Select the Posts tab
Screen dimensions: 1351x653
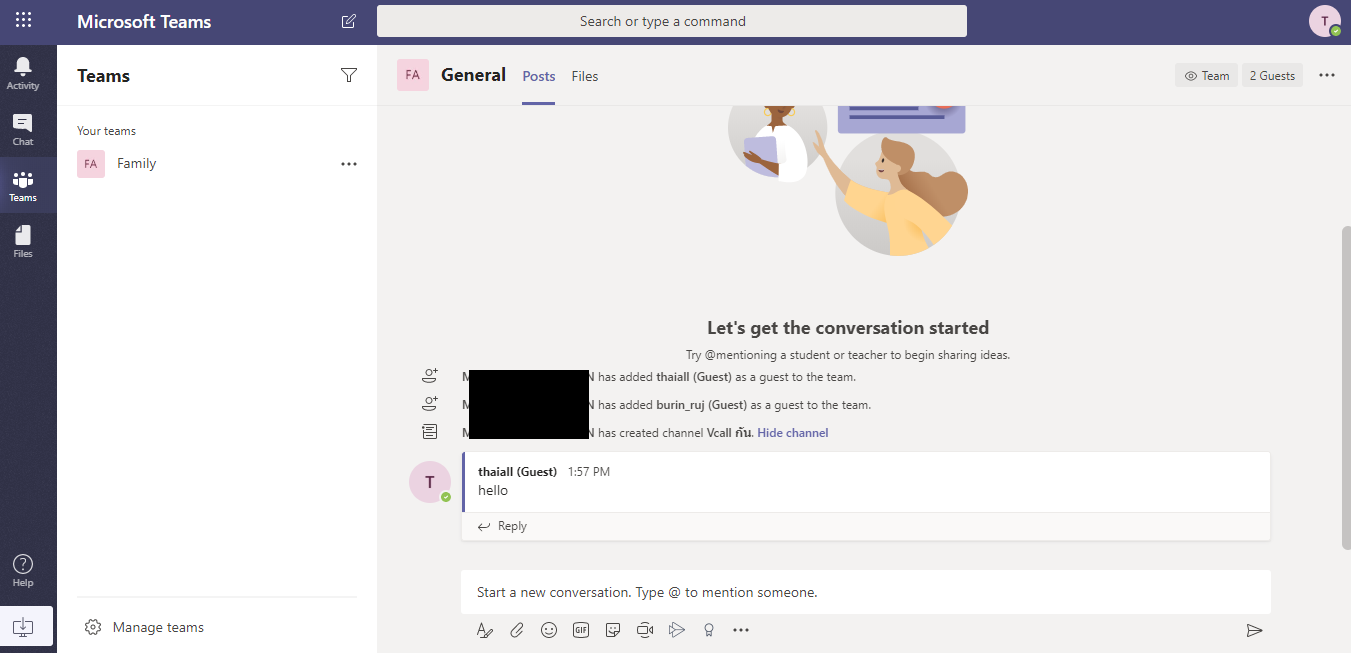[x=539, y=76]
